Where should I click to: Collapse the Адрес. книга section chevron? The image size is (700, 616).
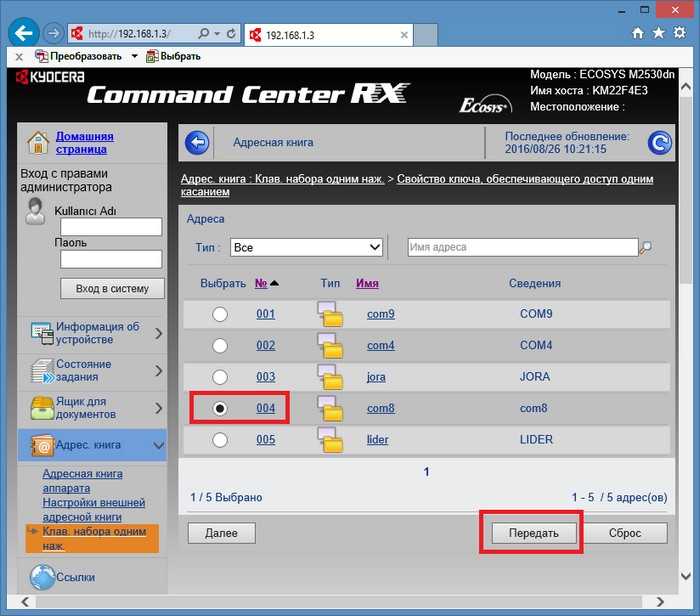(158, 445)
